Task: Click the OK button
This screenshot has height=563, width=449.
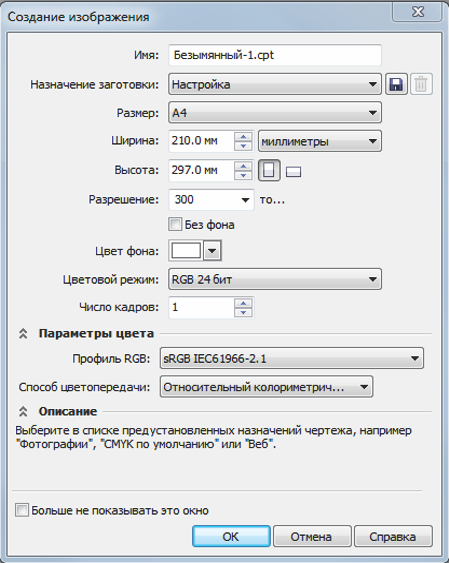Action: coord(231,536)
